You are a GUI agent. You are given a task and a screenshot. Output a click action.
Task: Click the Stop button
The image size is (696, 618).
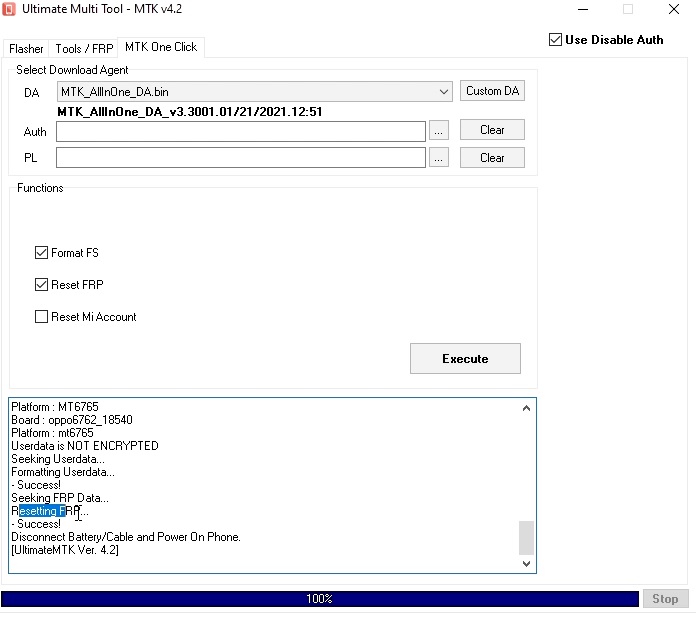pos(665,598)
